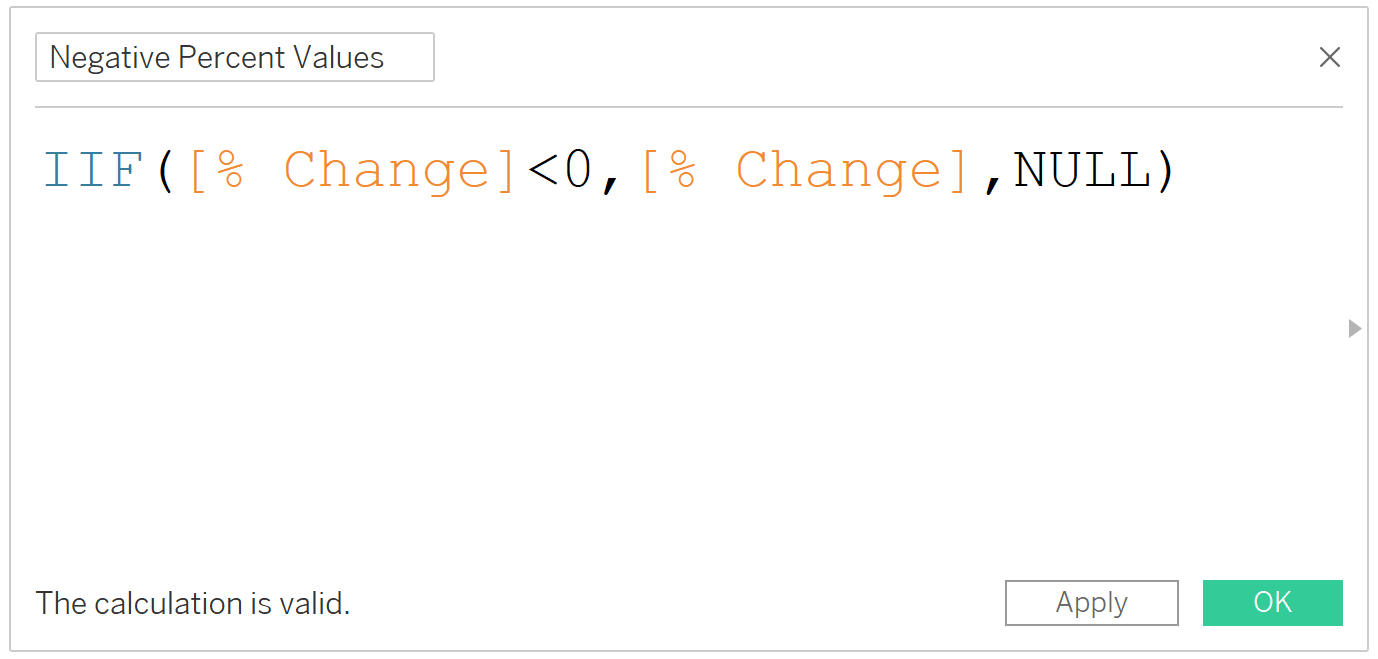Click percent sign in first [% Change]
Viewport: 1378px width, 659px height.
232,170
